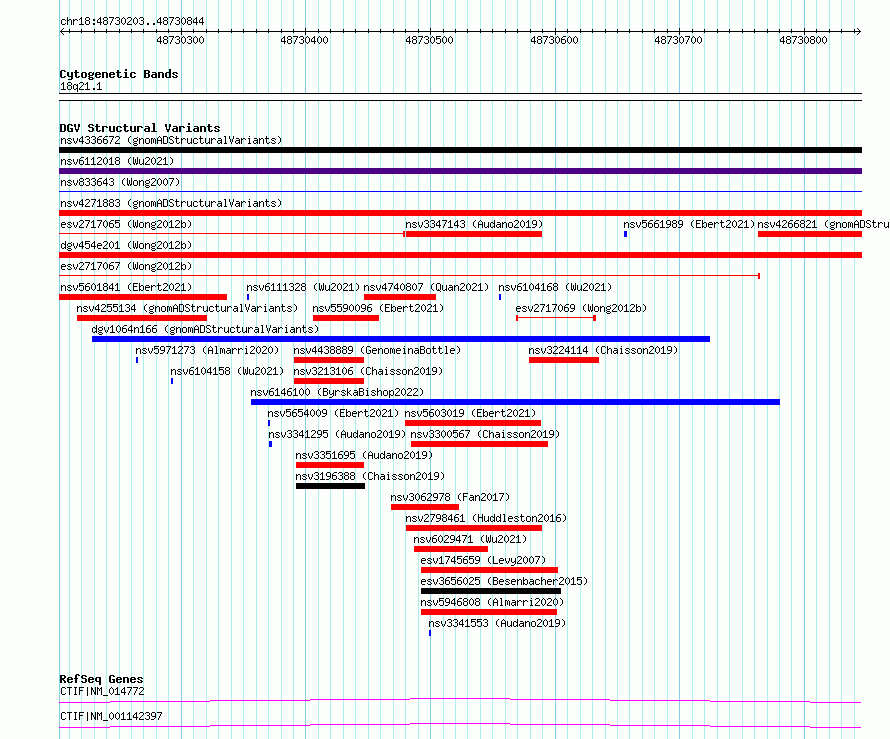This screenshot has width=890, height=739.
Task: Select nsv5601841 (Ebert2021) label
Action: click(x=126, y=287)
